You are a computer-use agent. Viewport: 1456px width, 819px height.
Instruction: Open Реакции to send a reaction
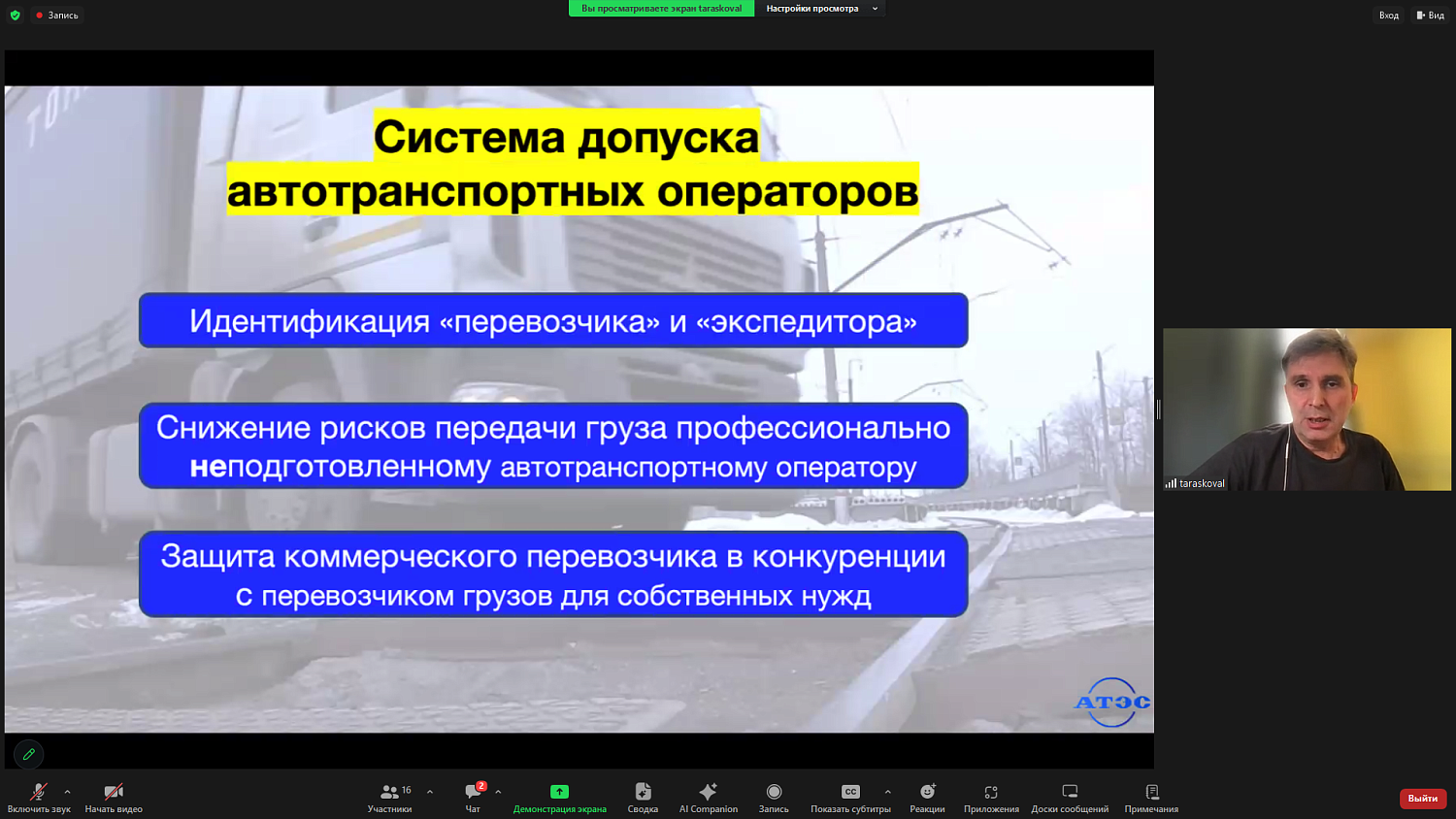(928, 796)
